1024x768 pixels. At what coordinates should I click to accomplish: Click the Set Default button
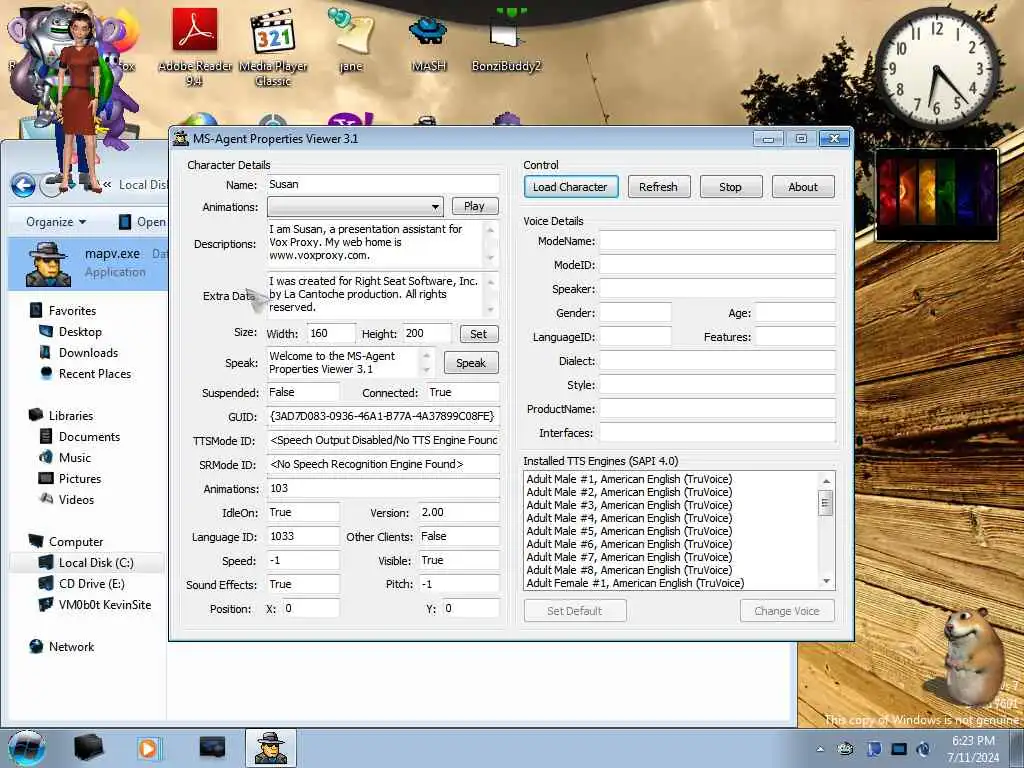[575, 611]
